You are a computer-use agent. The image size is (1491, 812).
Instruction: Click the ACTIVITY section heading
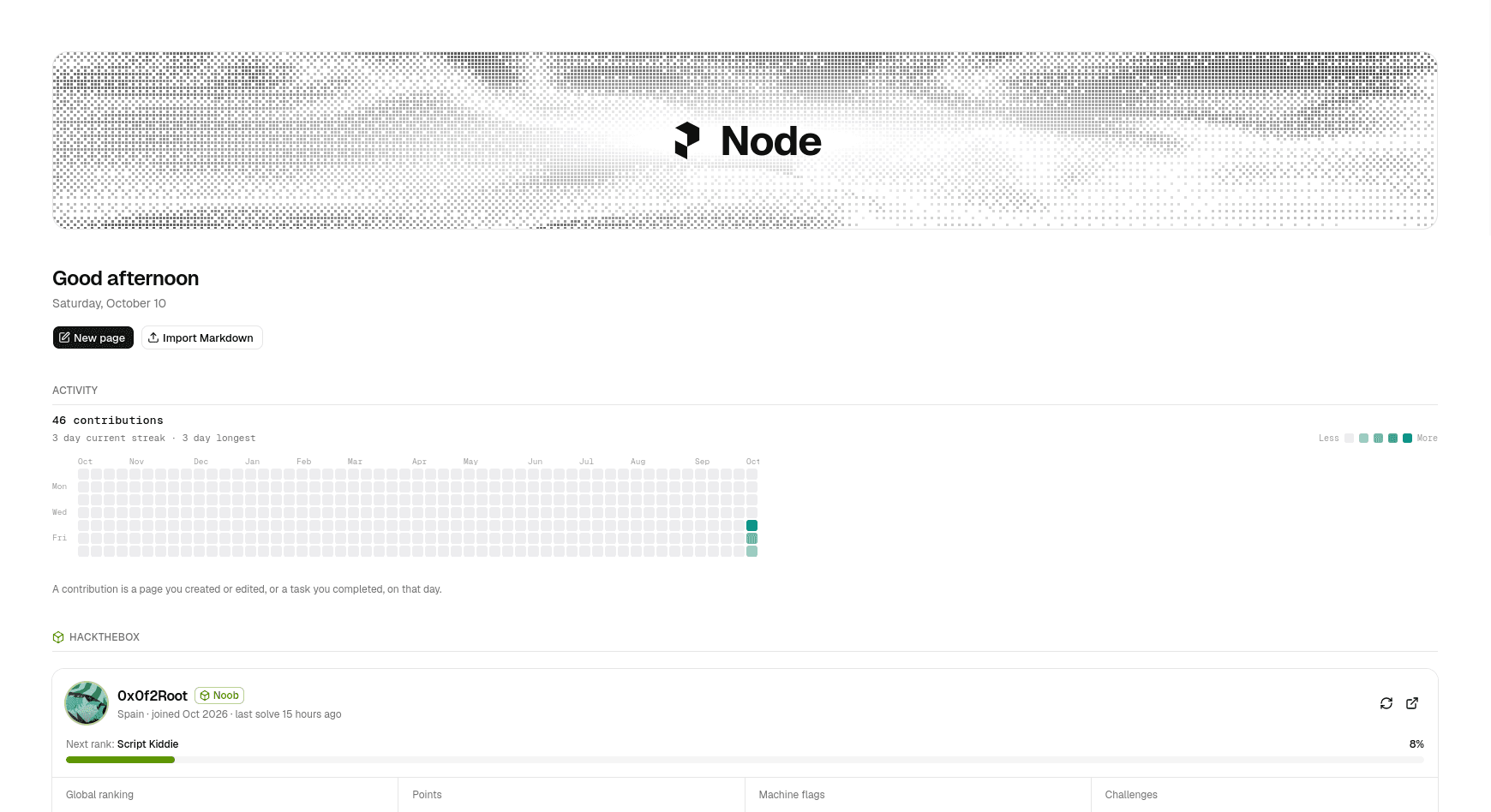coord(75,391)
